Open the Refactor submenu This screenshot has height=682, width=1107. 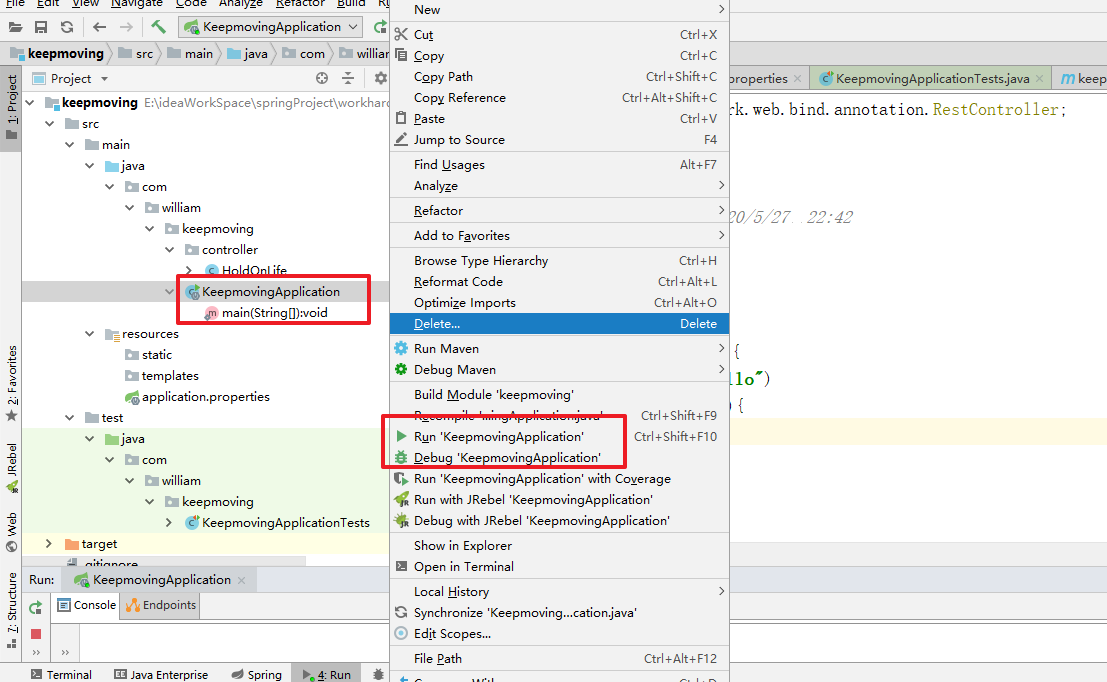coord(559,210)
